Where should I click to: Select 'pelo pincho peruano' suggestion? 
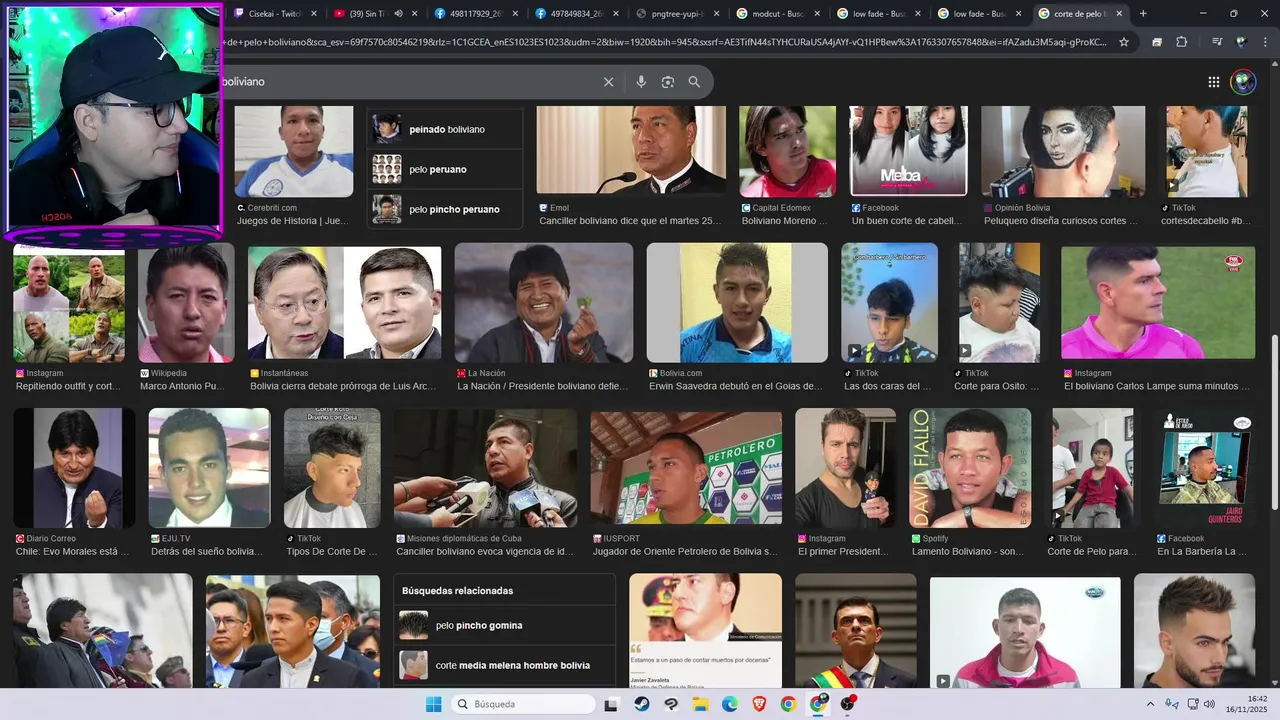(445, 209)
